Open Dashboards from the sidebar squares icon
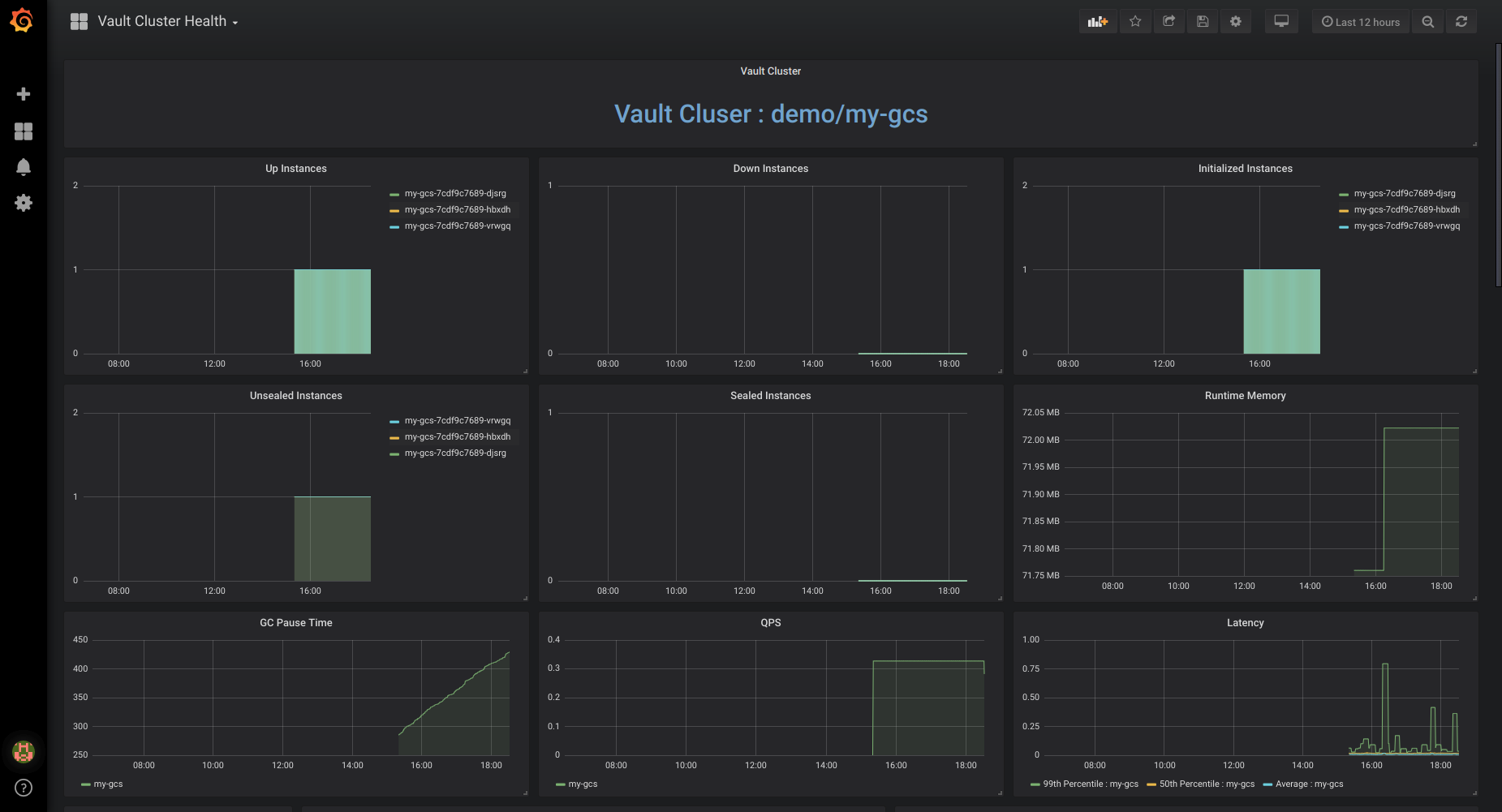This screenshot has width=1502, height=812. 24,131
